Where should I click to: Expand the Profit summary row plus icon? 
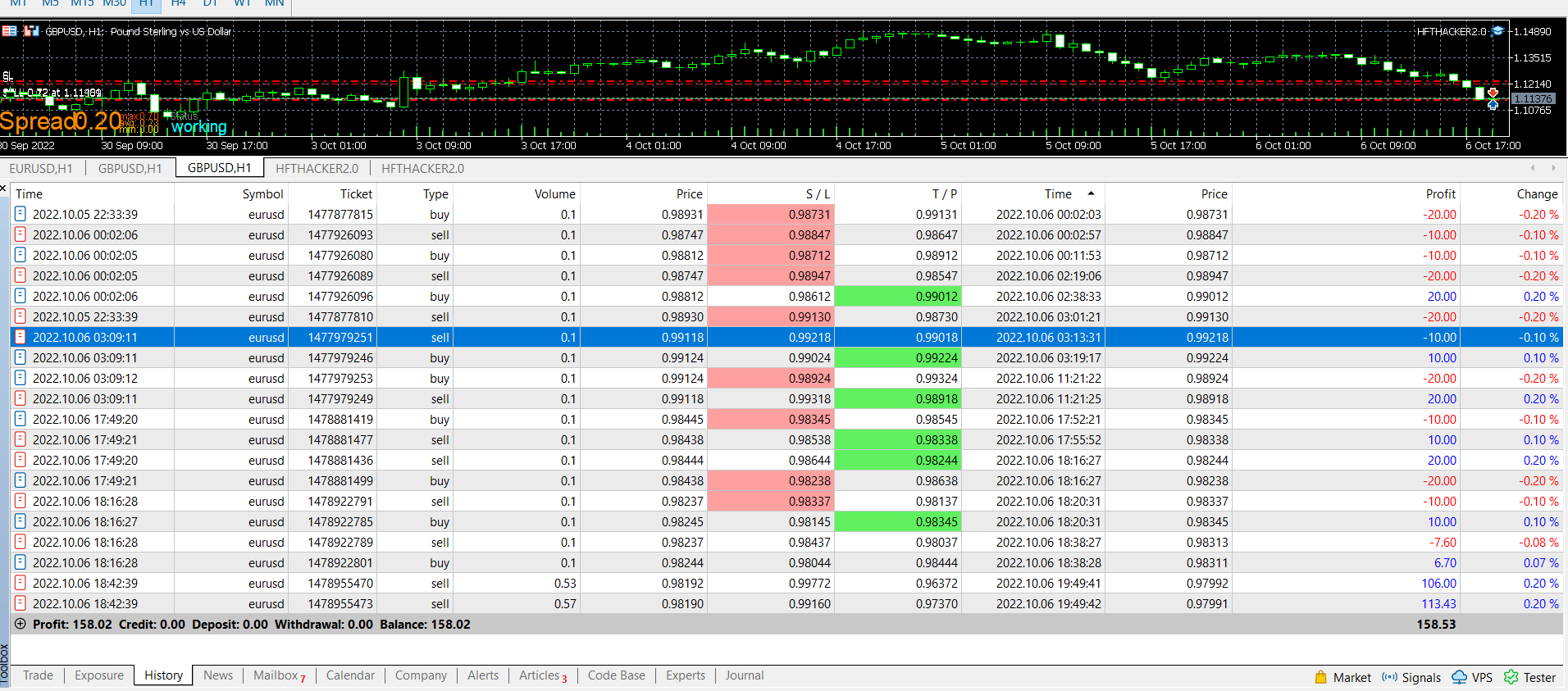point(21,624)
